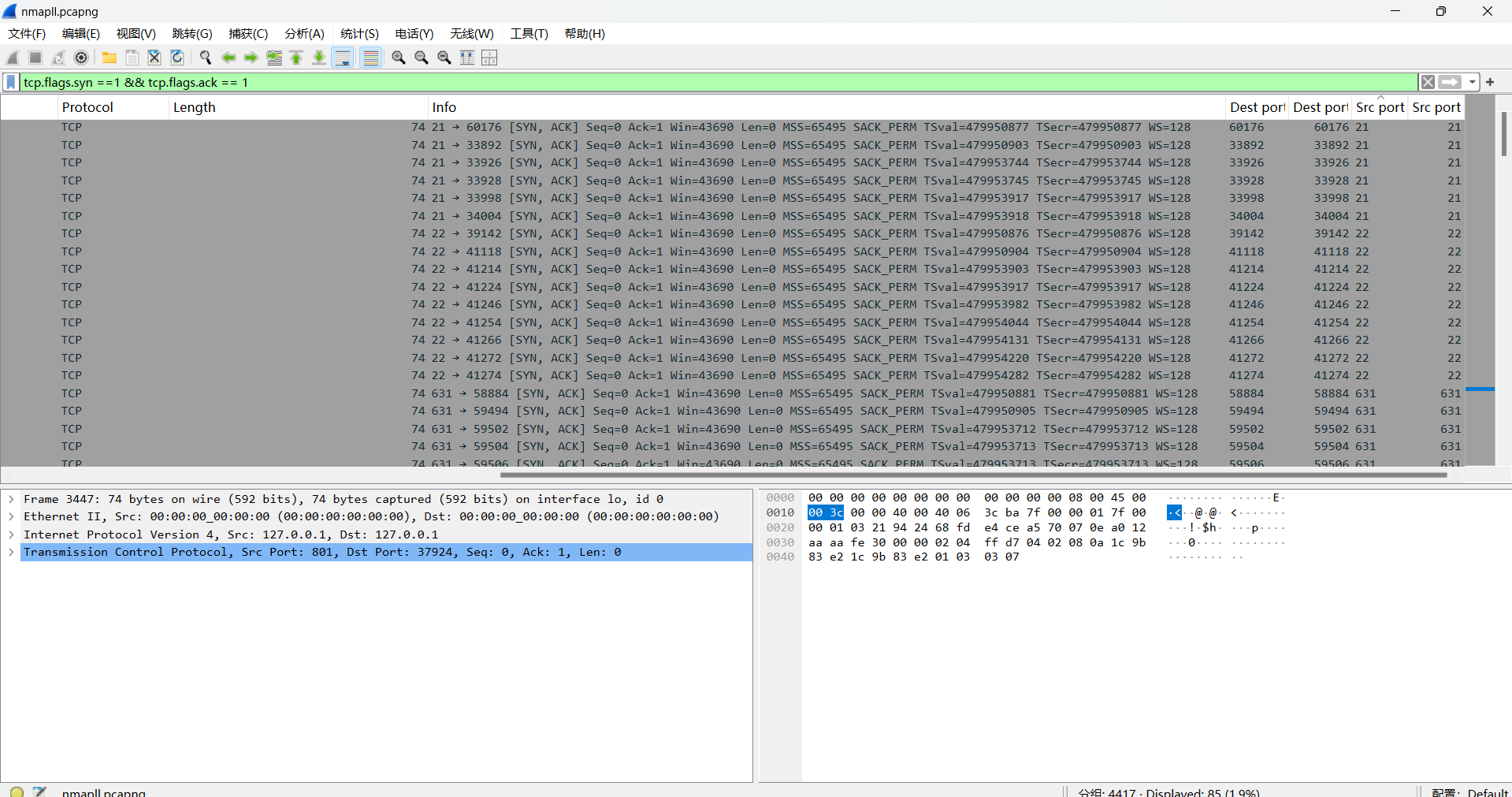Screen dimensions: 1512x797
Task: Select the Frame 3447 line in packet details
Action: pyautogui.click(x=386, y=499)
